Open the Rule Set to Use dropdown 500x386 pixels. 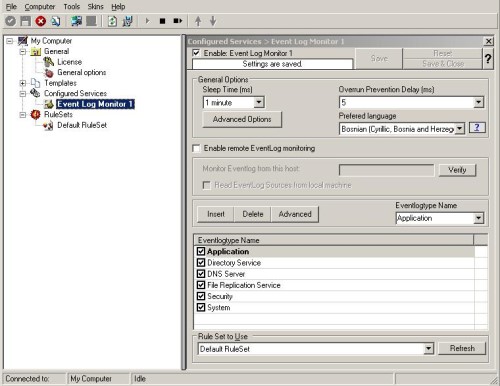point(428,349)
